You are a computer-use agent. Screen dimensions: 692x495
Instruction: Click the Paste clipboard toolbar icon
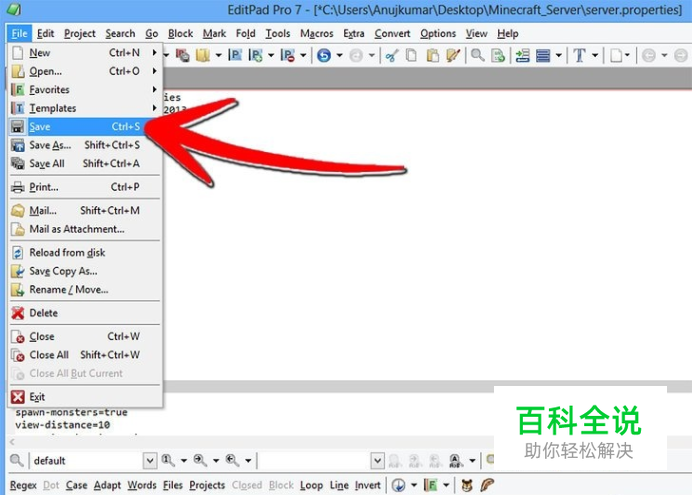(432, 55)
